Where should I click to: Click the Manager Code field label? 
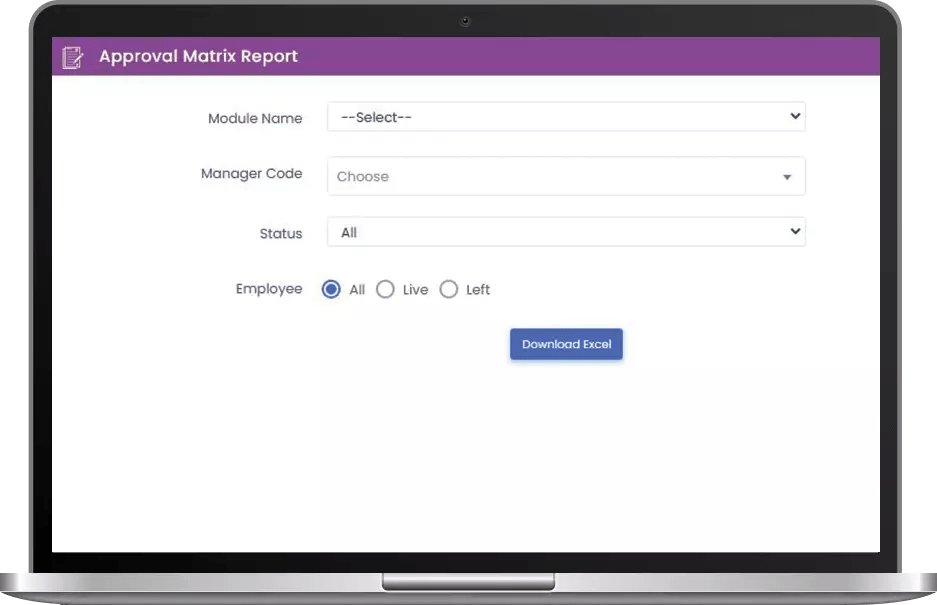pos(251,173)
